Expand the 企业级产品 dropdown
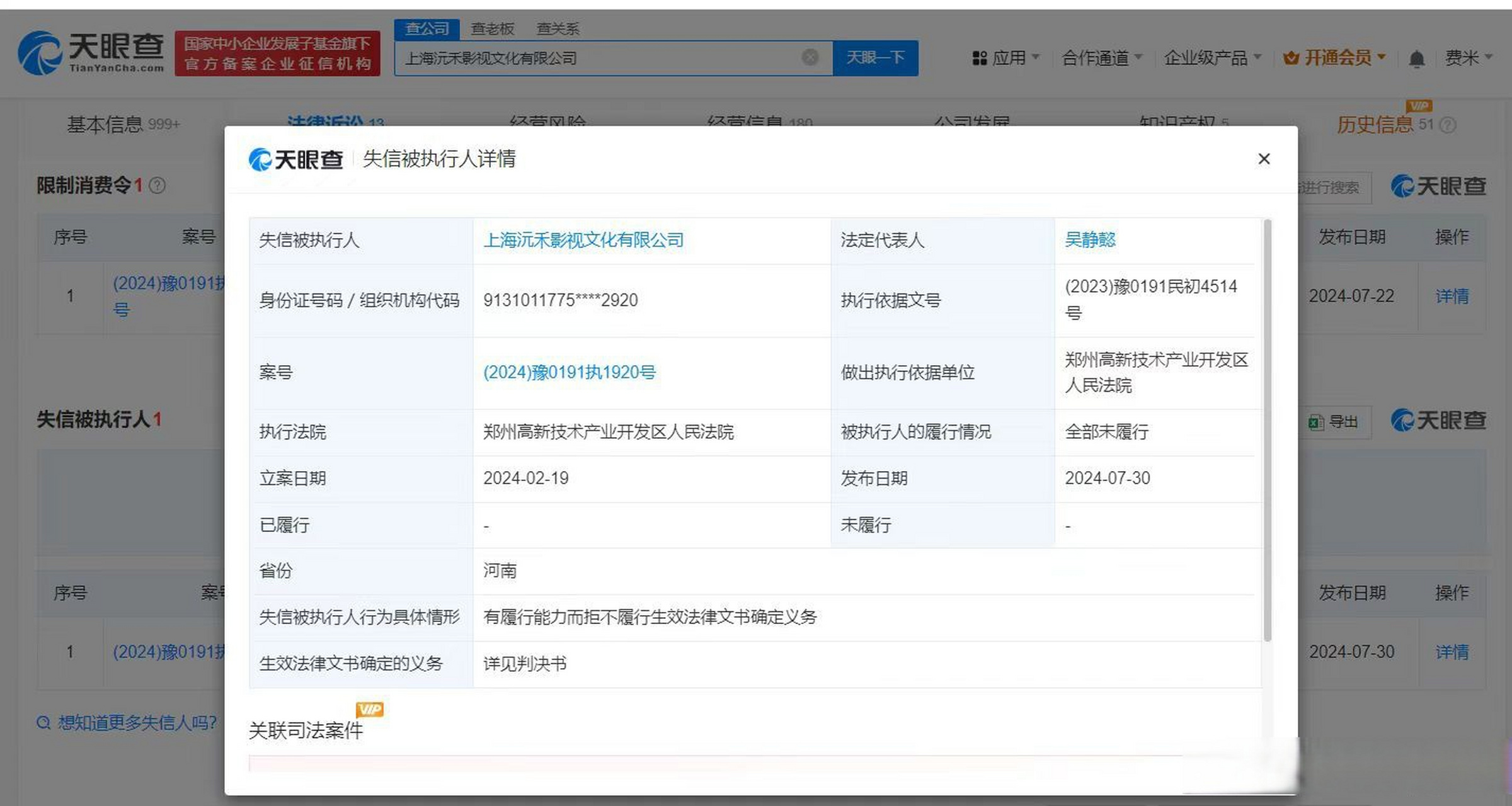The height and width of the screenshot is (806, 1512). tap(1213, 59)
